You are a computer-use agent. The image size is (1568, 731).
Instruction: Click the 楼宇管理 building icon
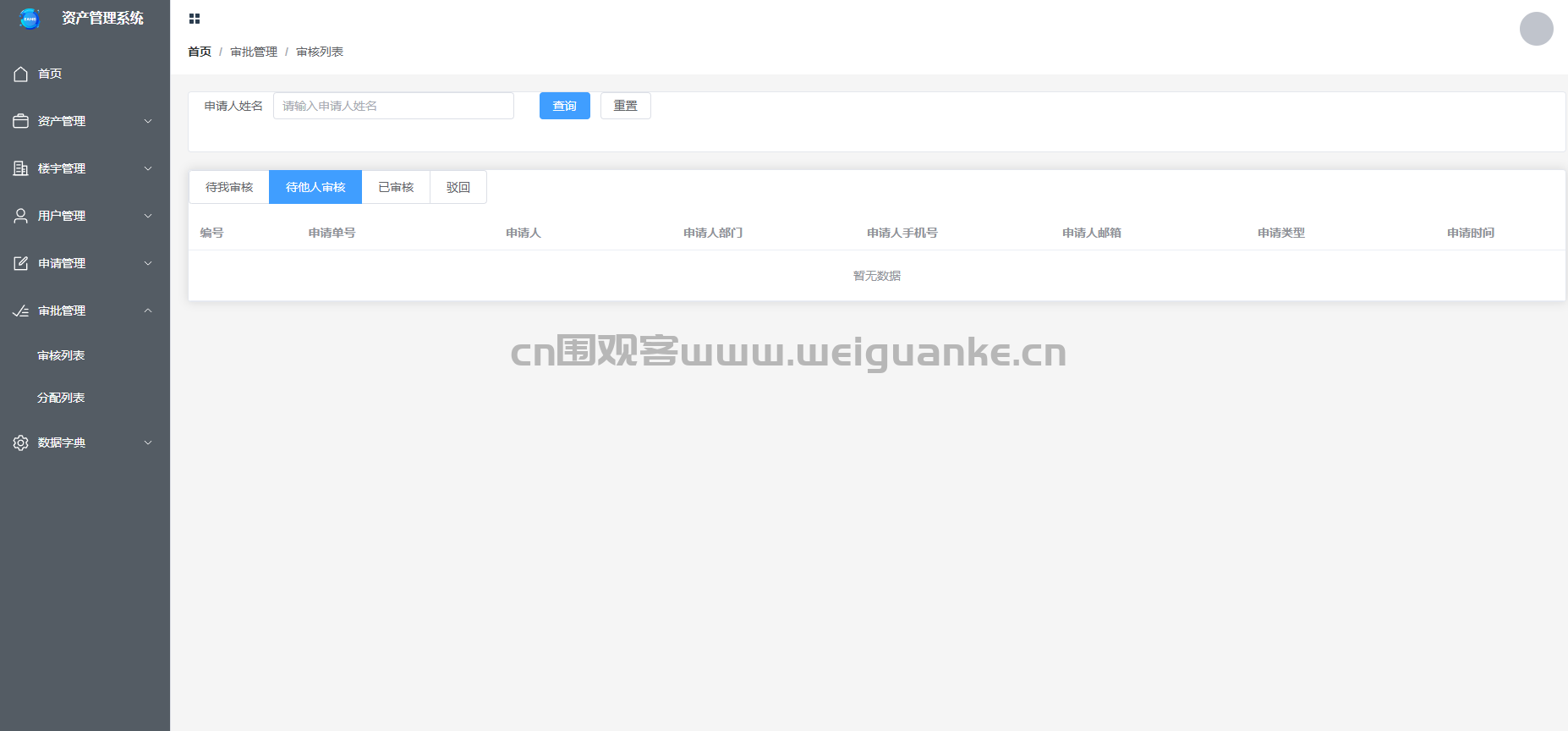coord(21,169)
